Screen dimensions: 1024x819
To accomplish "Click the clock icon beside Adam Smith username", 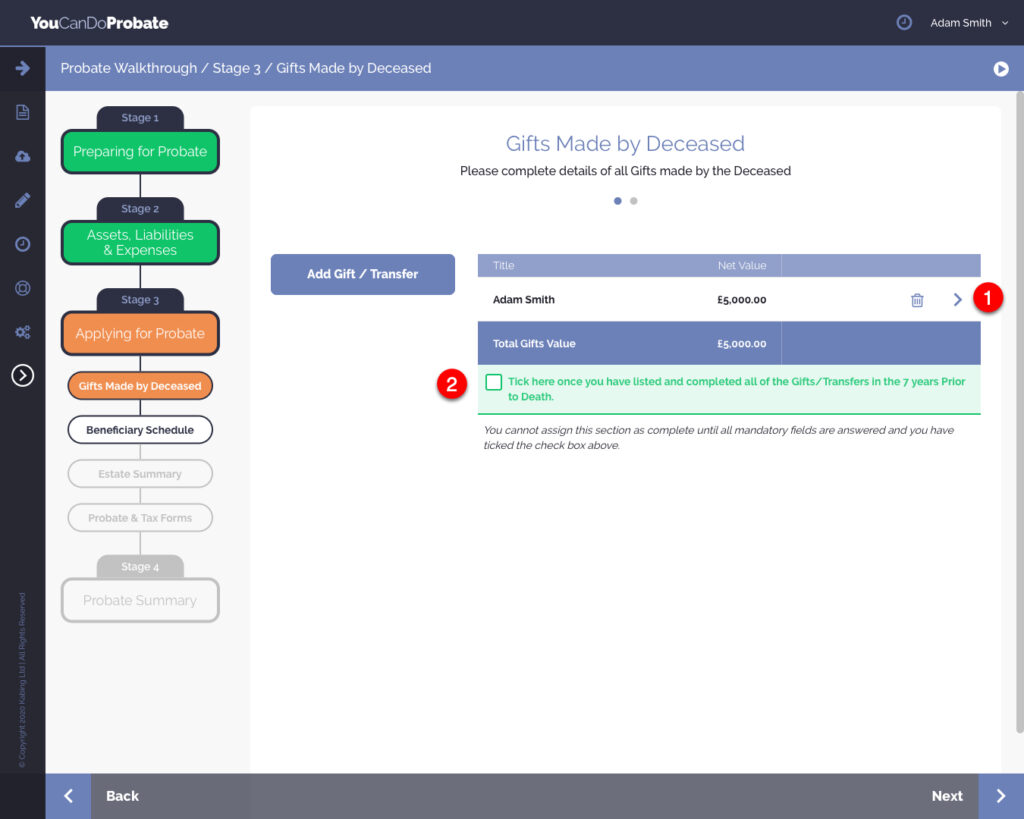I will (904, 22).
